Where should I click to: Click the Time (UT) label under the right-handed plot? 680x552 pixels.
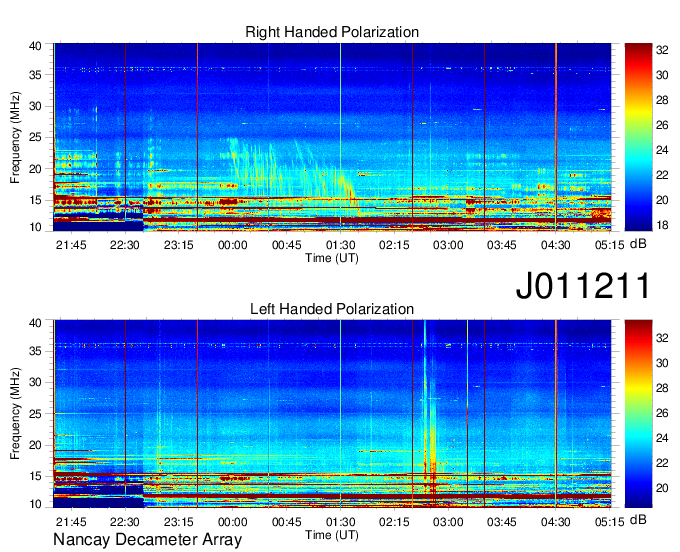(x=332, y=258)
